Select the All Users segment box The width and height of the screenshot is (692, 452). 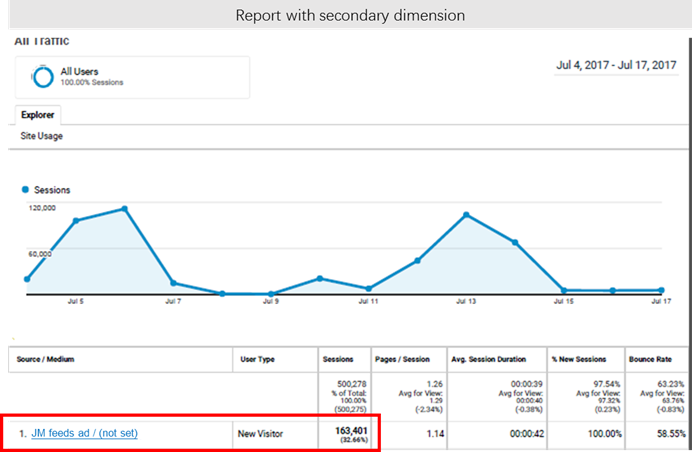132,77
